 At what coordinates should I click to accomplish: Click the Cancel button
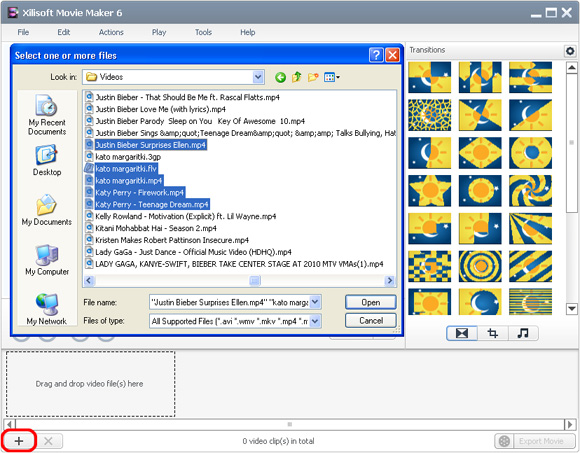[x=371, y=321]
